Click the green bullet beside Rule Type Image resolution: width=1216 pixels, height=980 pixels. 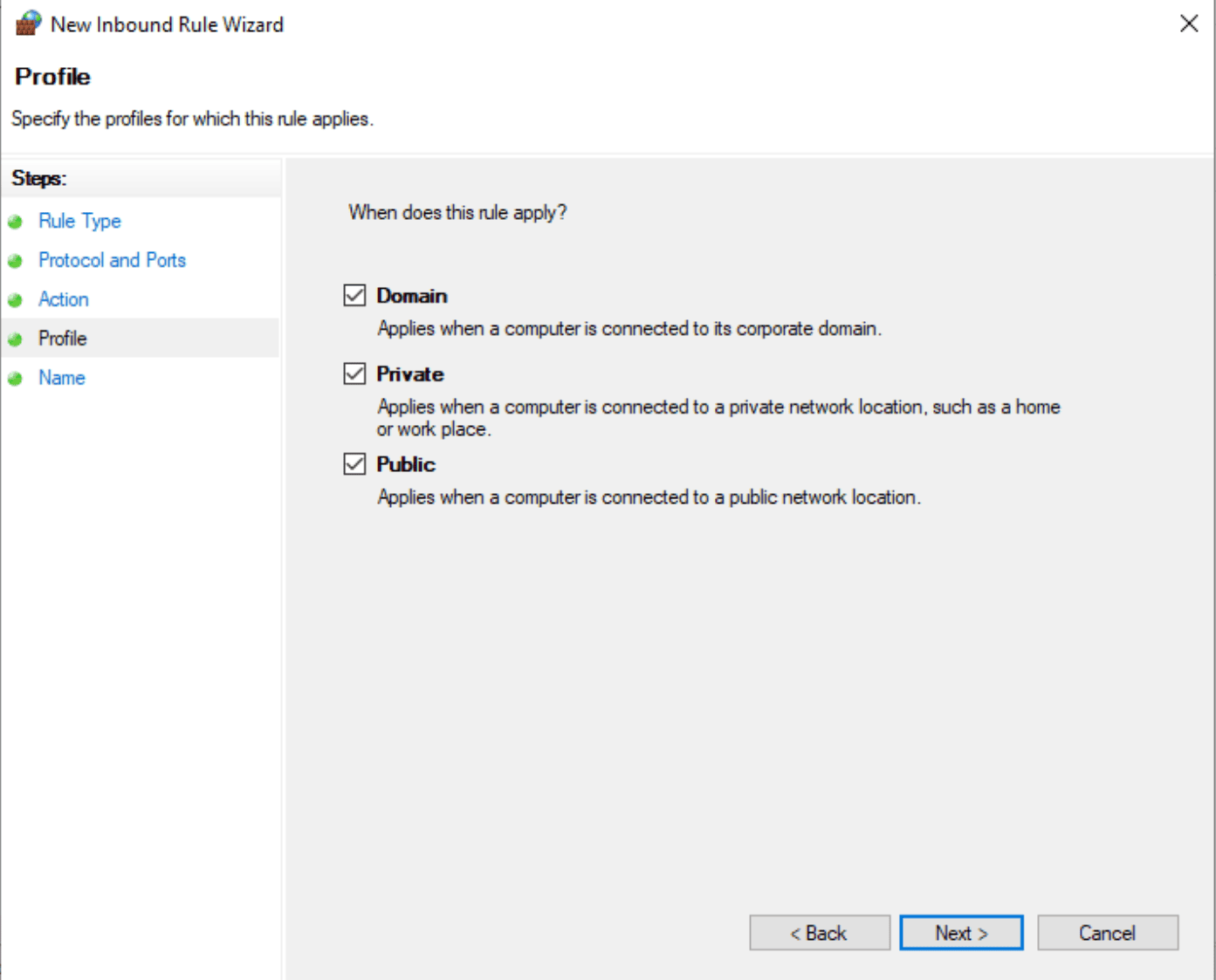click(x=15, y=222)
